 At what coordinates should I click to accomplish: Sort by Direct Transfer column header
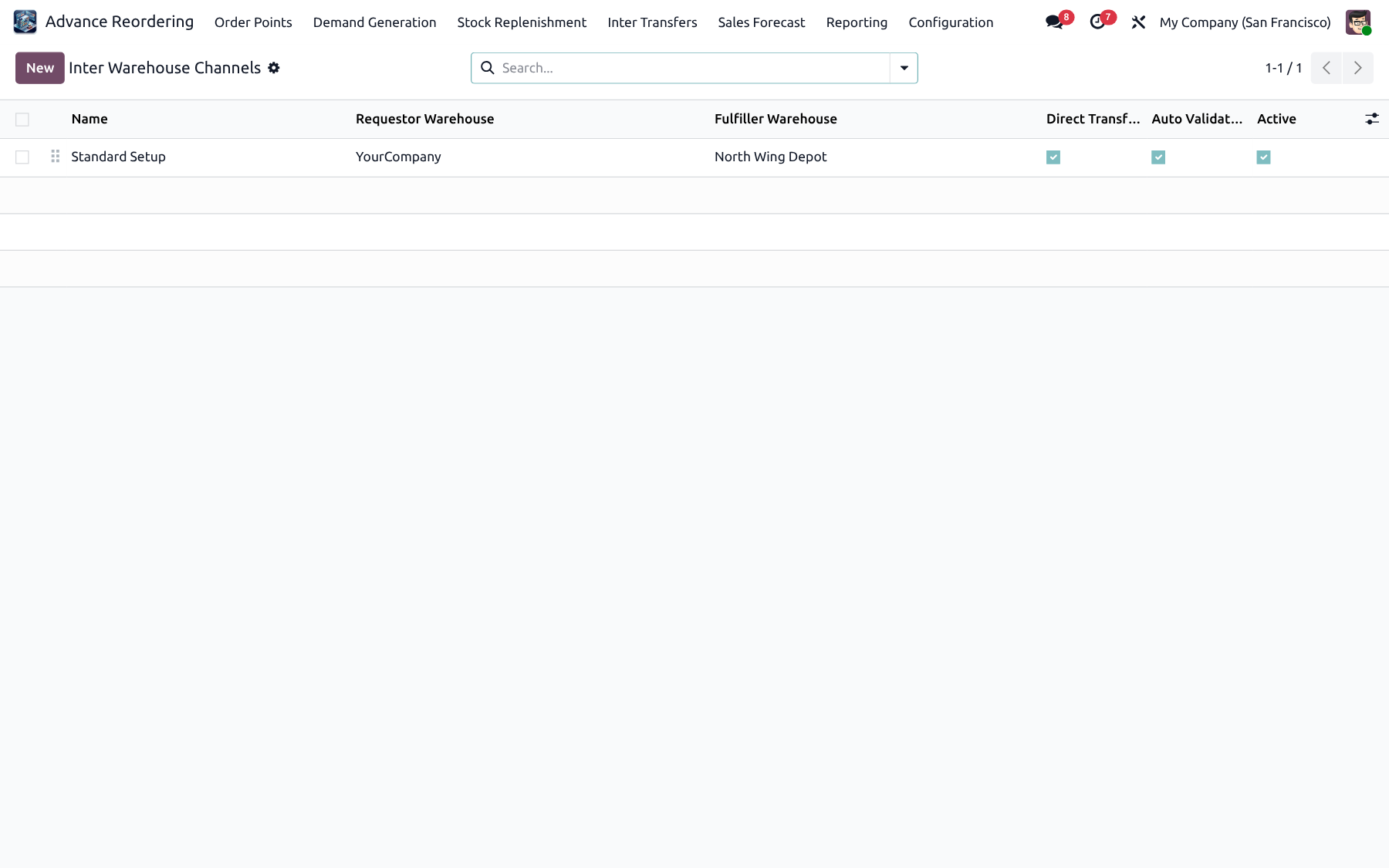pyautogui.click(x=1093, y=119)
